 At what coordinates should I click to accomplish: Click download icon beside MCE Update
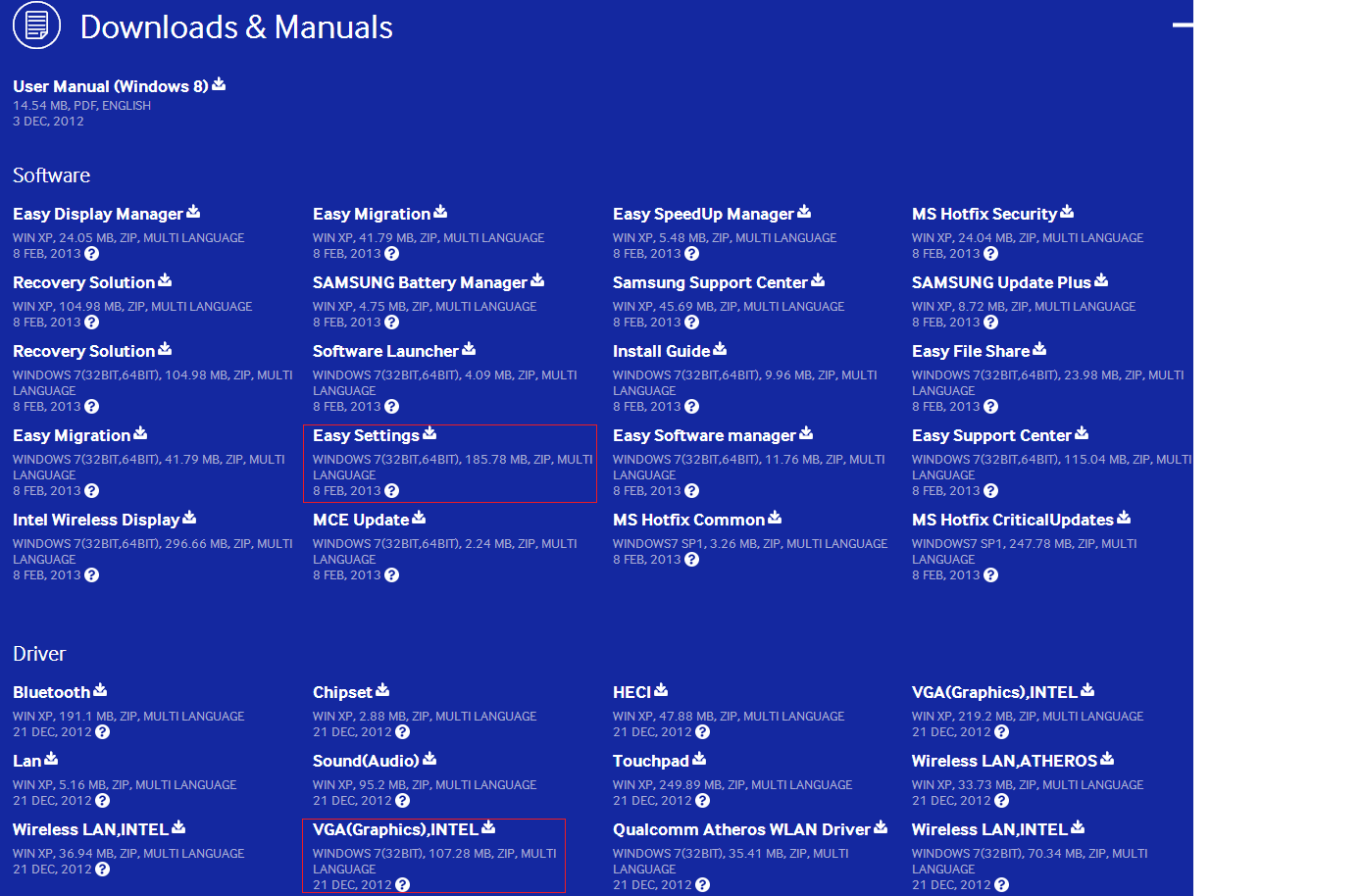(x=419, y=518)
